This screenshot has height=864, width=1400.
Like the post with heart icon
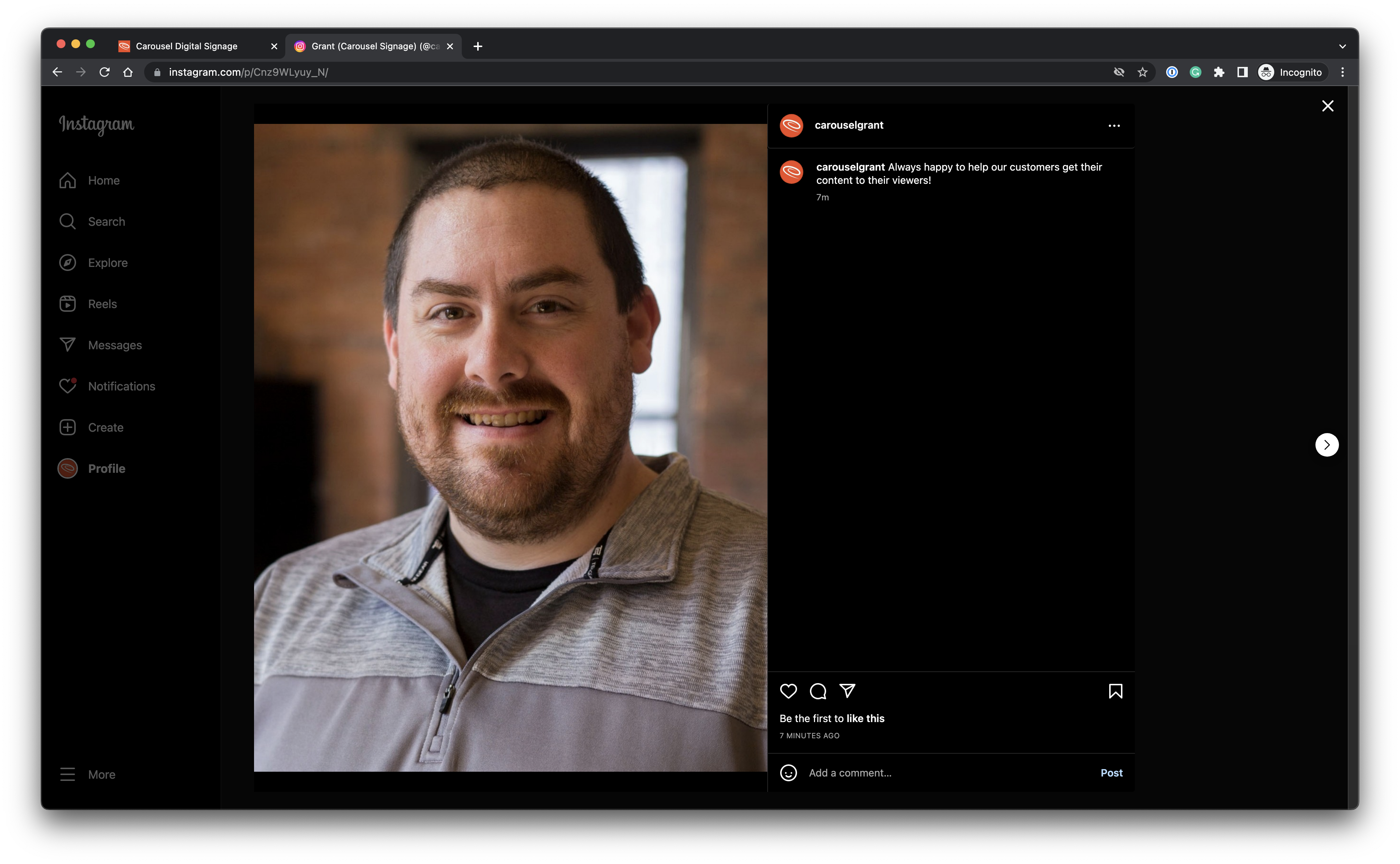788,691
